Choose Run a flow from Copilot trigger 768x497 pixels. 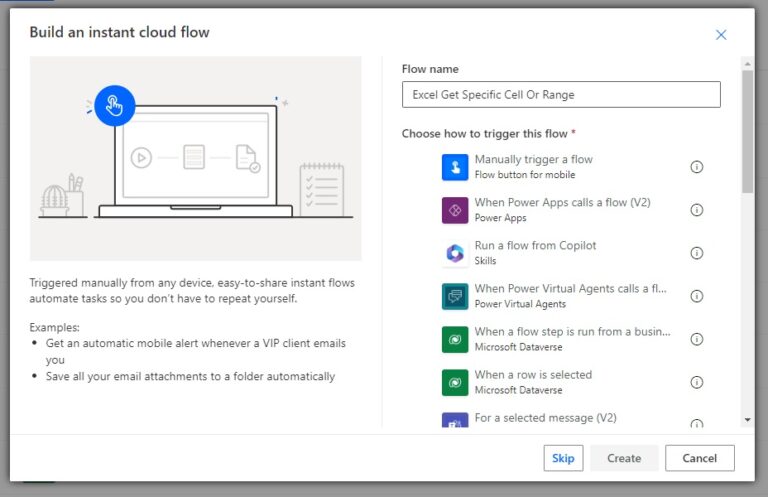coord(535,246)
